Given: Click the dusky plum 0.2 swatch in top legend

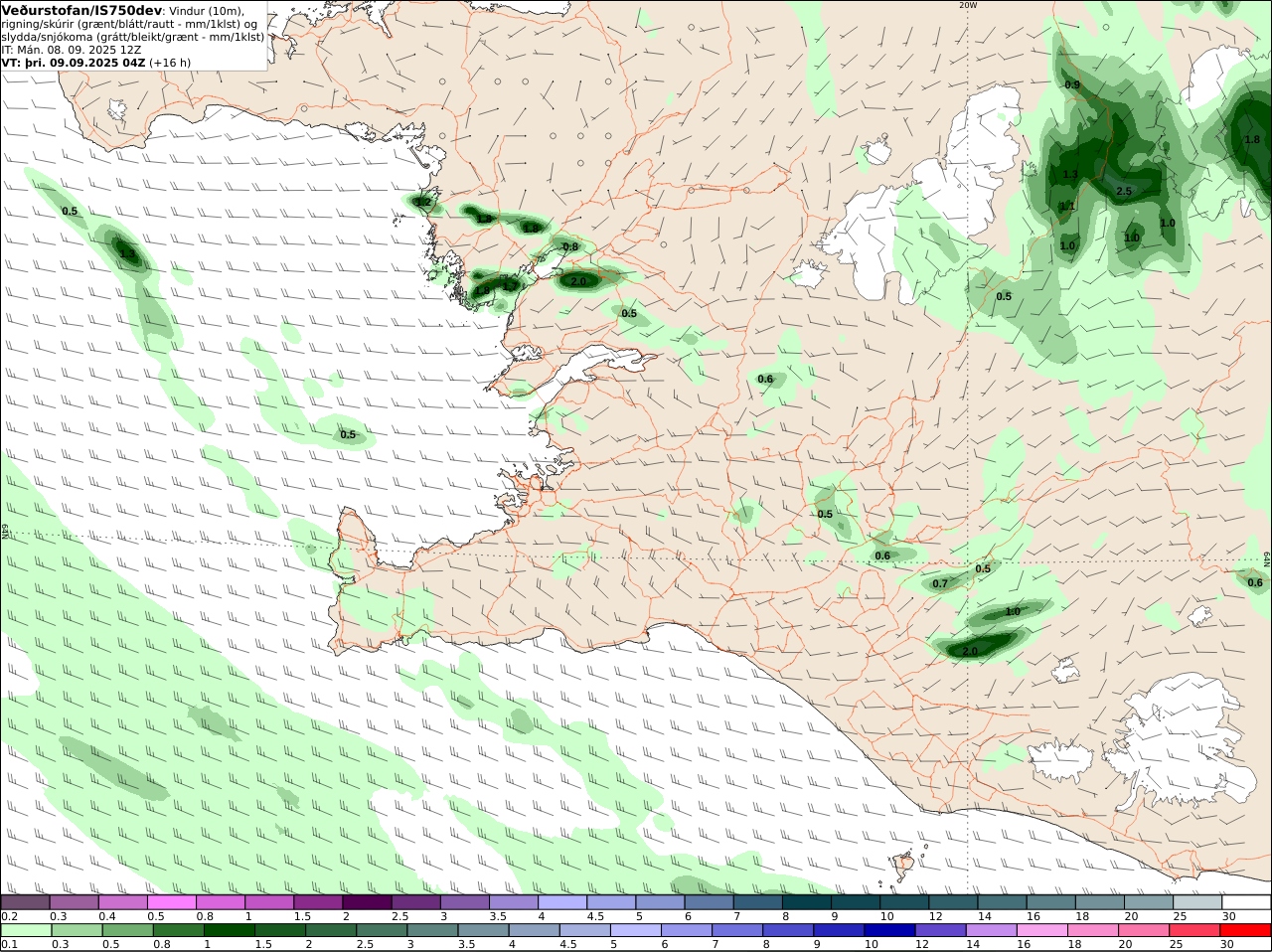Looking at the screenshot, I should click(25, 902).
